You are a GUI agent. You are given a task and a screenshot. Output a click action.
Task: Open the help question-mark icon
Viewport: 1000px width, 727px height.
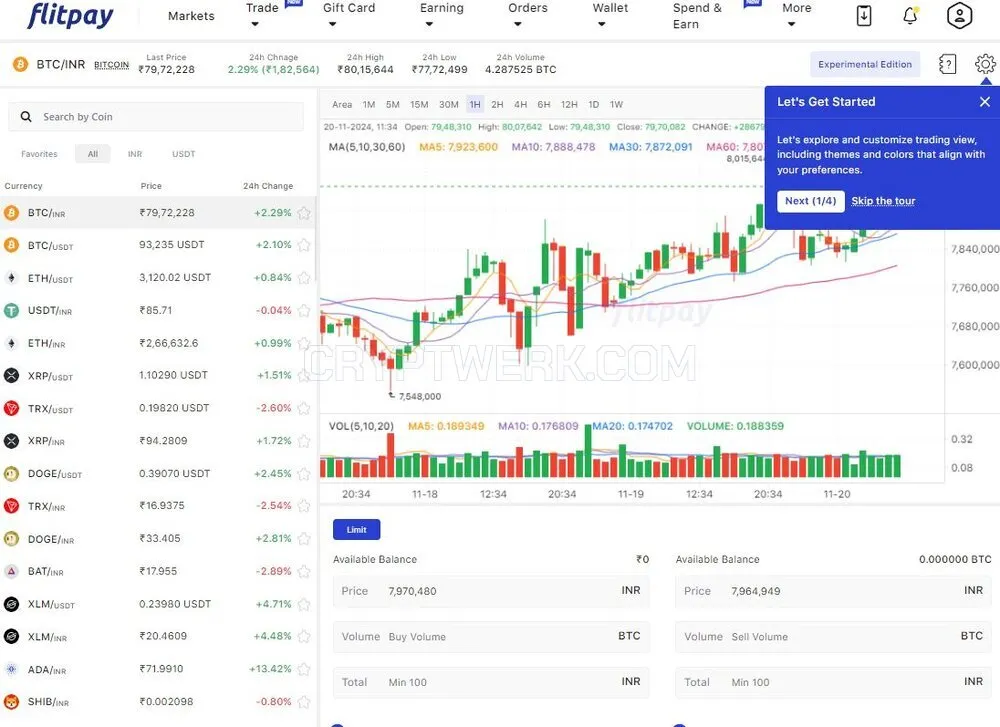(x=948, y=64)
